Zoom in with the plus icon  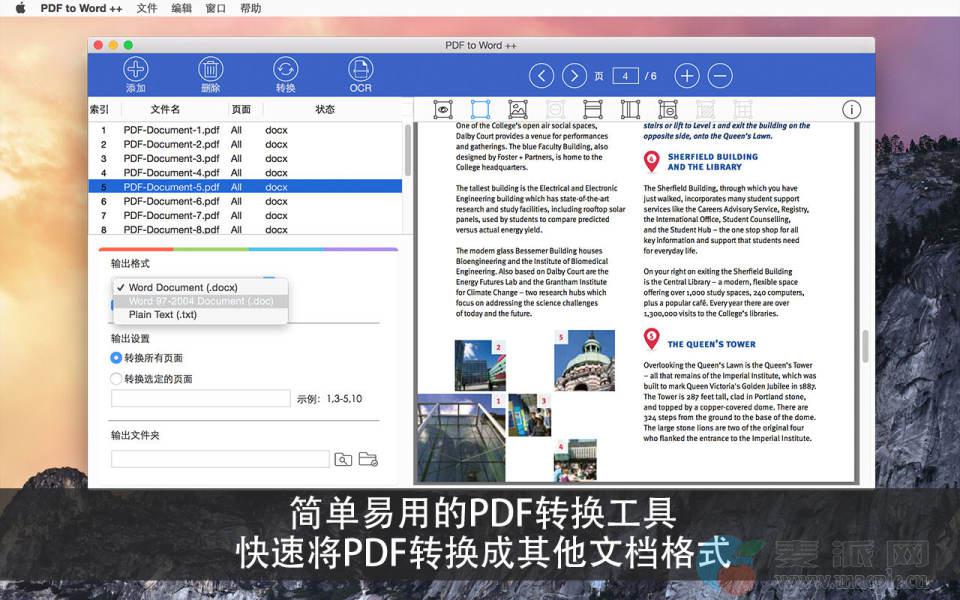[x=687, y=76]
